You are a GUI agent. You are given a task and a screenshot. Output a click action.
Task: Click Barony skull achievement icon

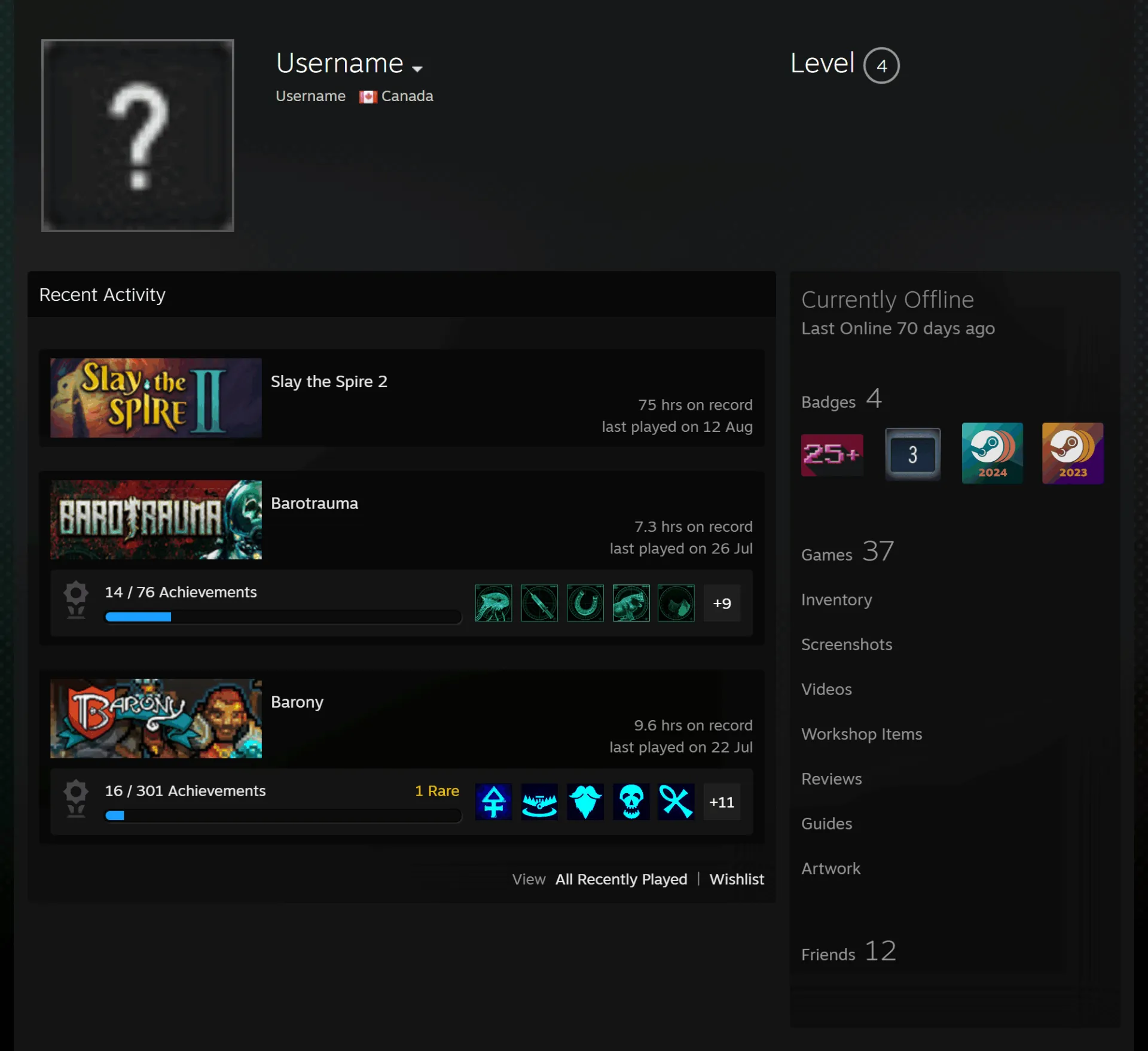tap(631, 802)
